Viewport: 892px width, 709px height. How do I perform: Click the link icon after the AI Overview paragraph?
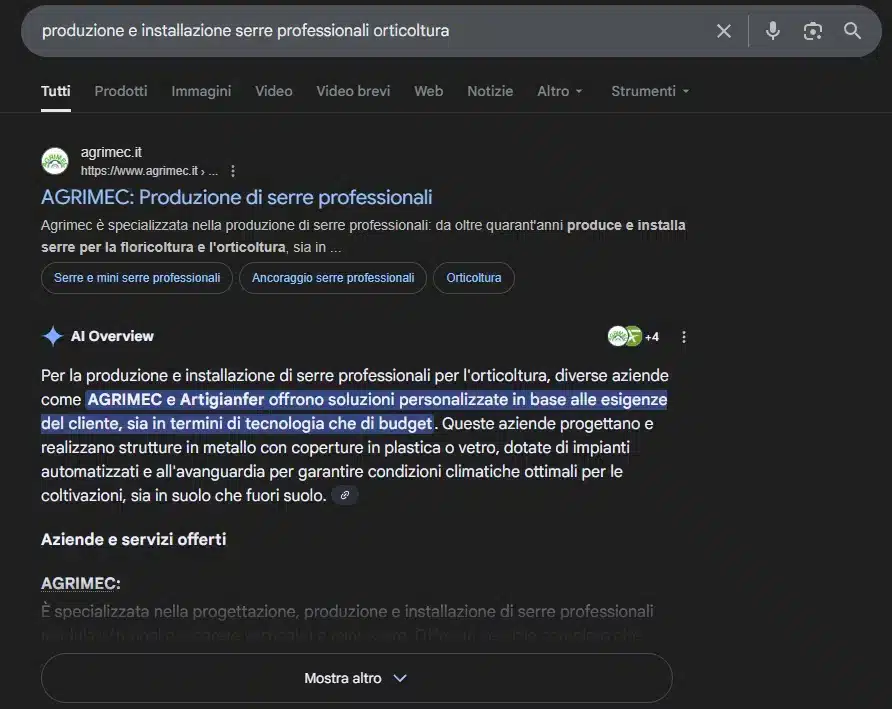(344, 494)
